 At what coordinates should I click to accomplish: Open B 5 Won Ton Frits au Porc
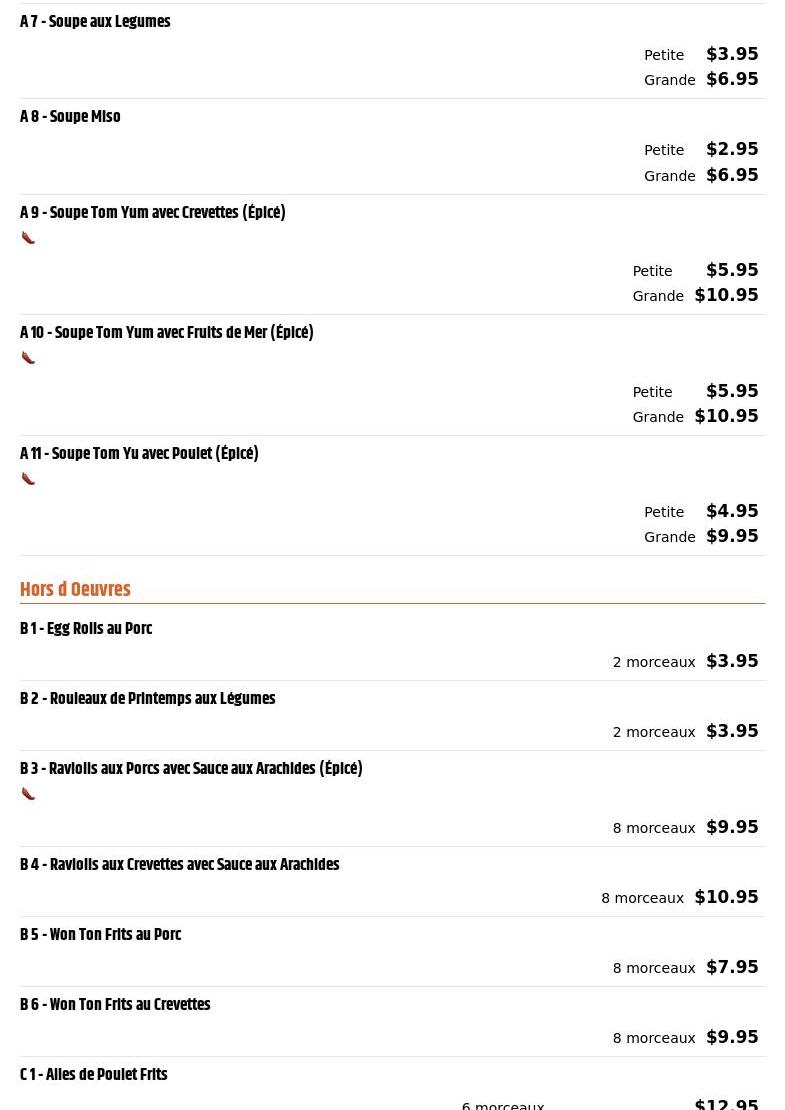click(101, 934)
